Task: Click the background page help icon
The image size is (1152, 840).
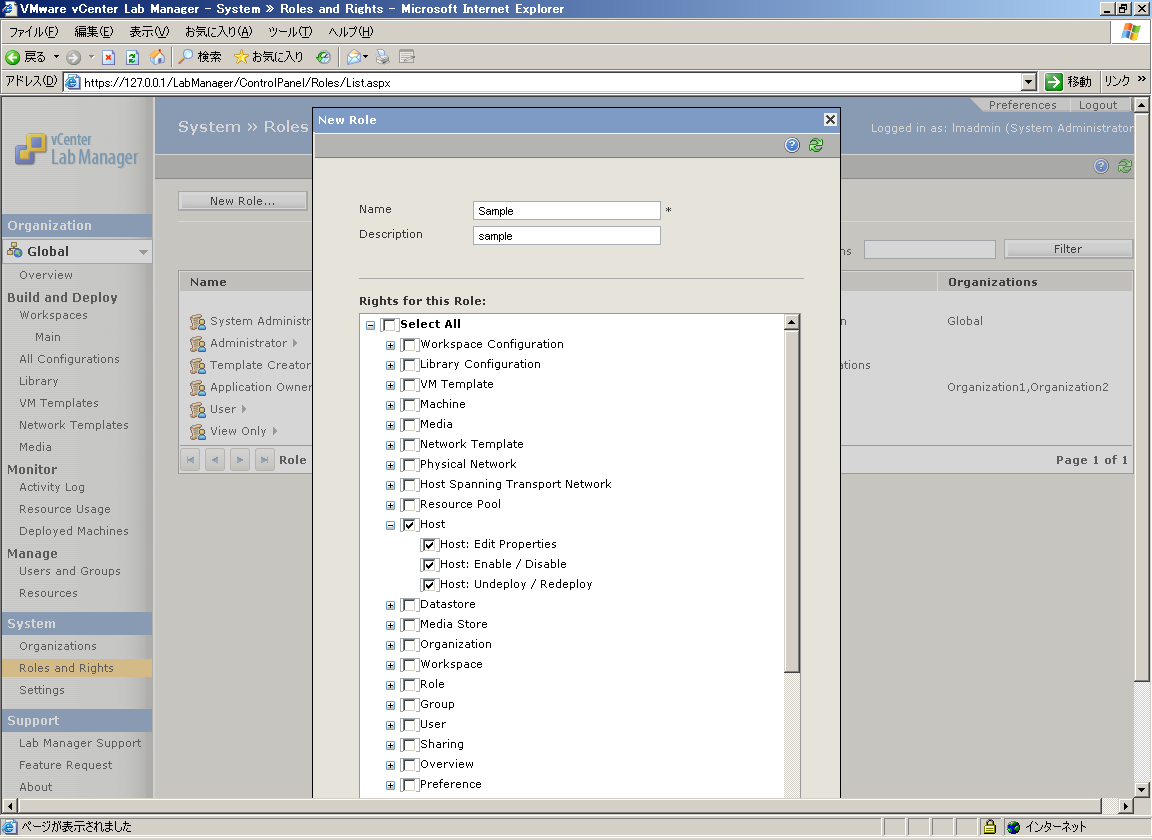Action: 1101,166
